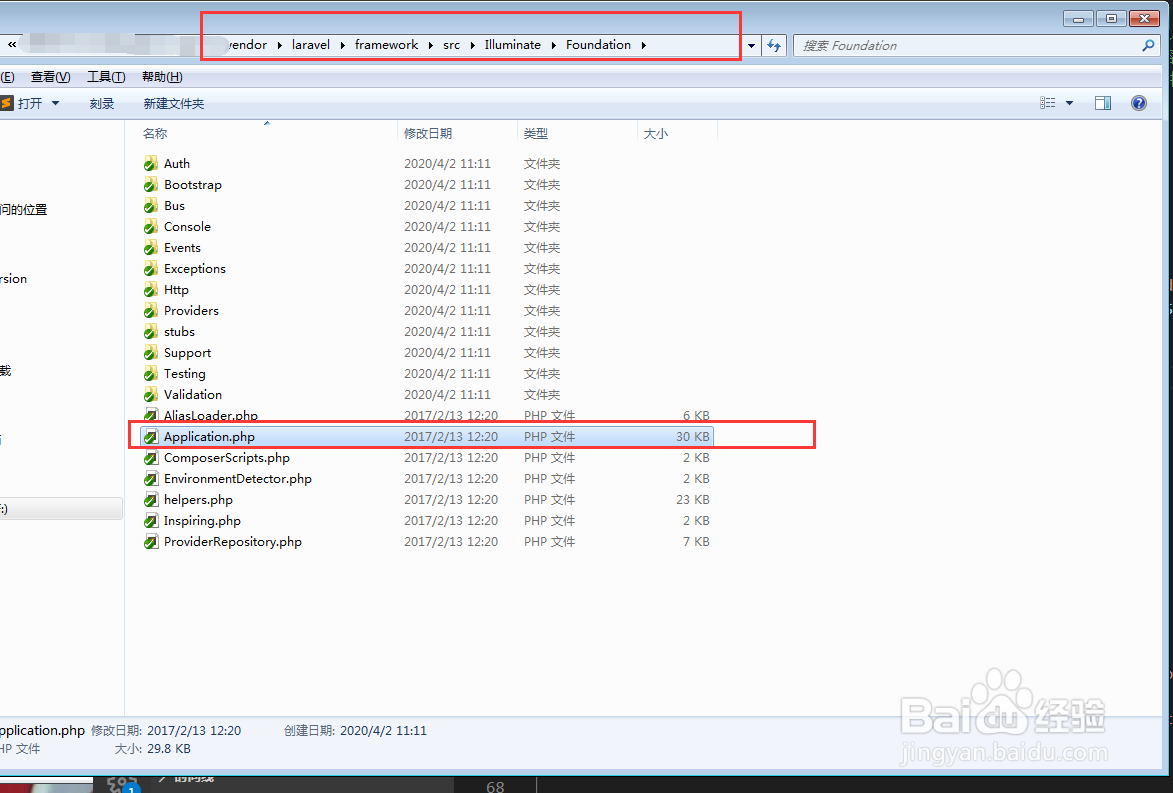Viewport: 1173px width, 793px height.
Task: Click PHP 文件 type of ProviderRepository.php
Action: 549,541
